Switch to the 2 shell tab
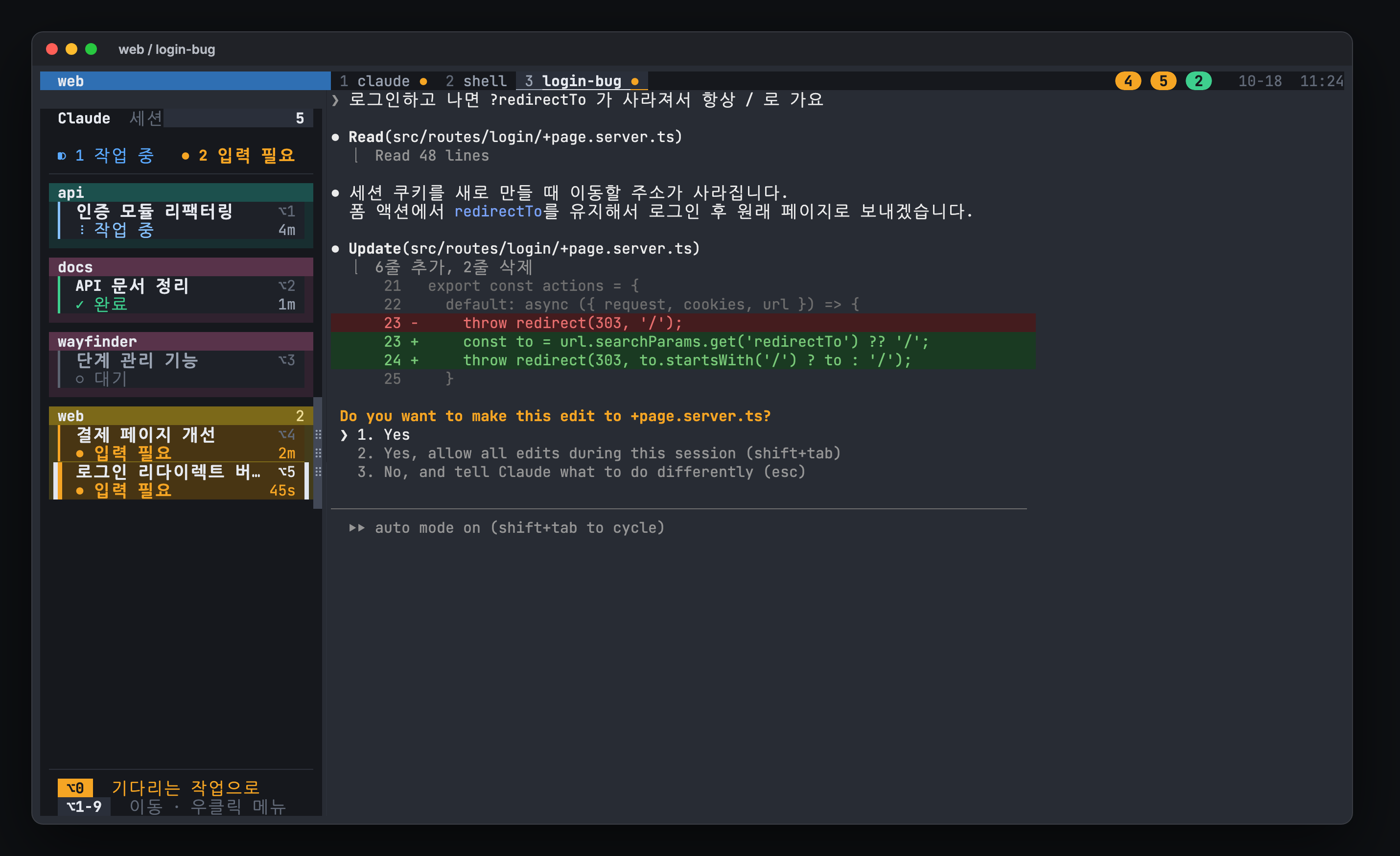 476,81
